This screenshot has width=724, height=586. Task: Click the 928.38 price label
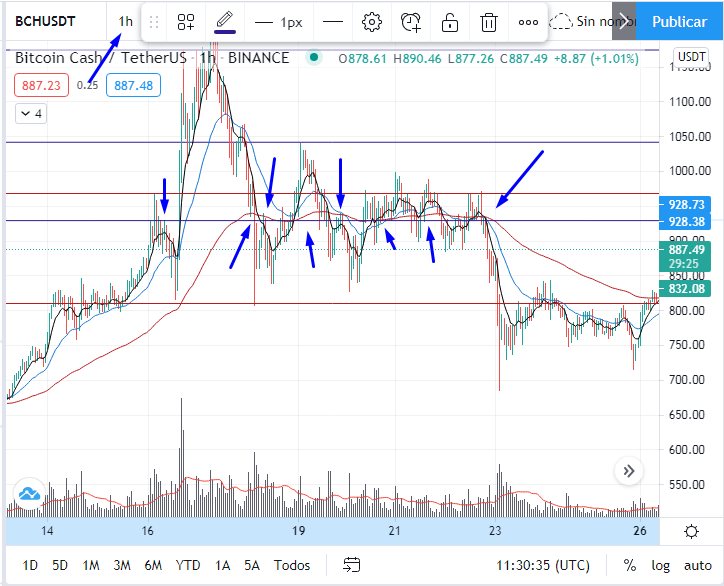pyautogui.click(x=686, y=222)
